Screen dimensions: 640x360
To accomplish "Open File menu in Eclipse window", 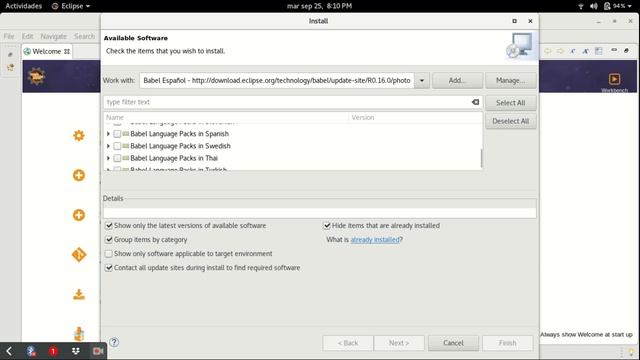I will point(9,36).
